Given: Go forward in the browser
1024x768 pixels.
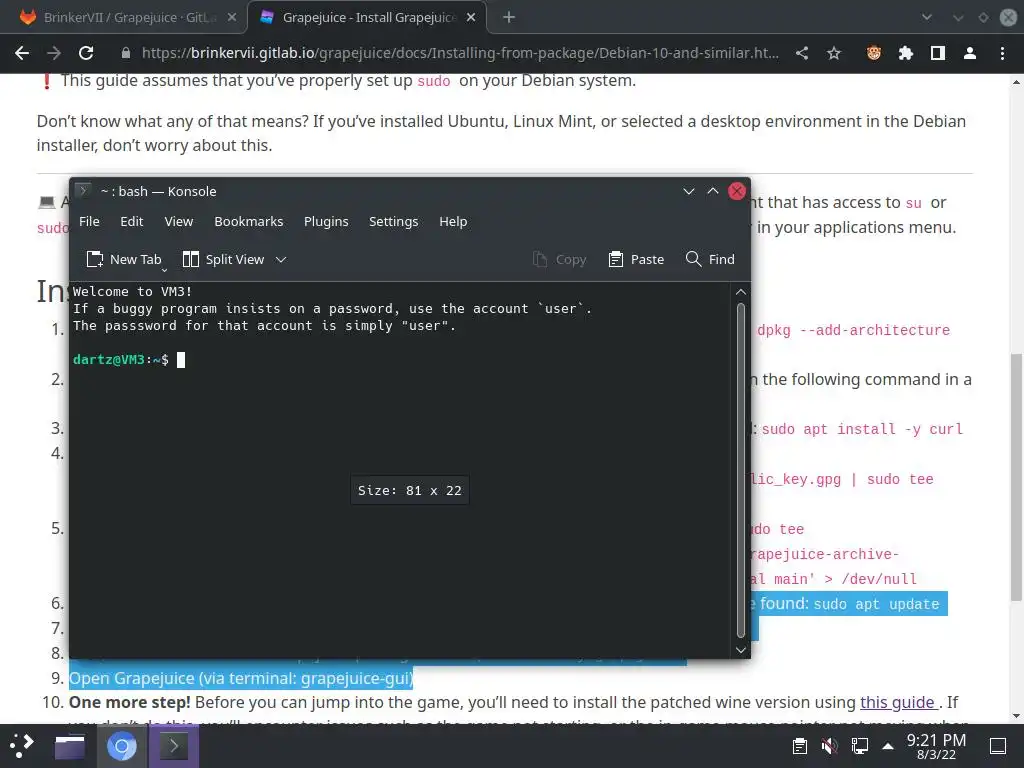Looking at the screenshot, I should point(54,53).
